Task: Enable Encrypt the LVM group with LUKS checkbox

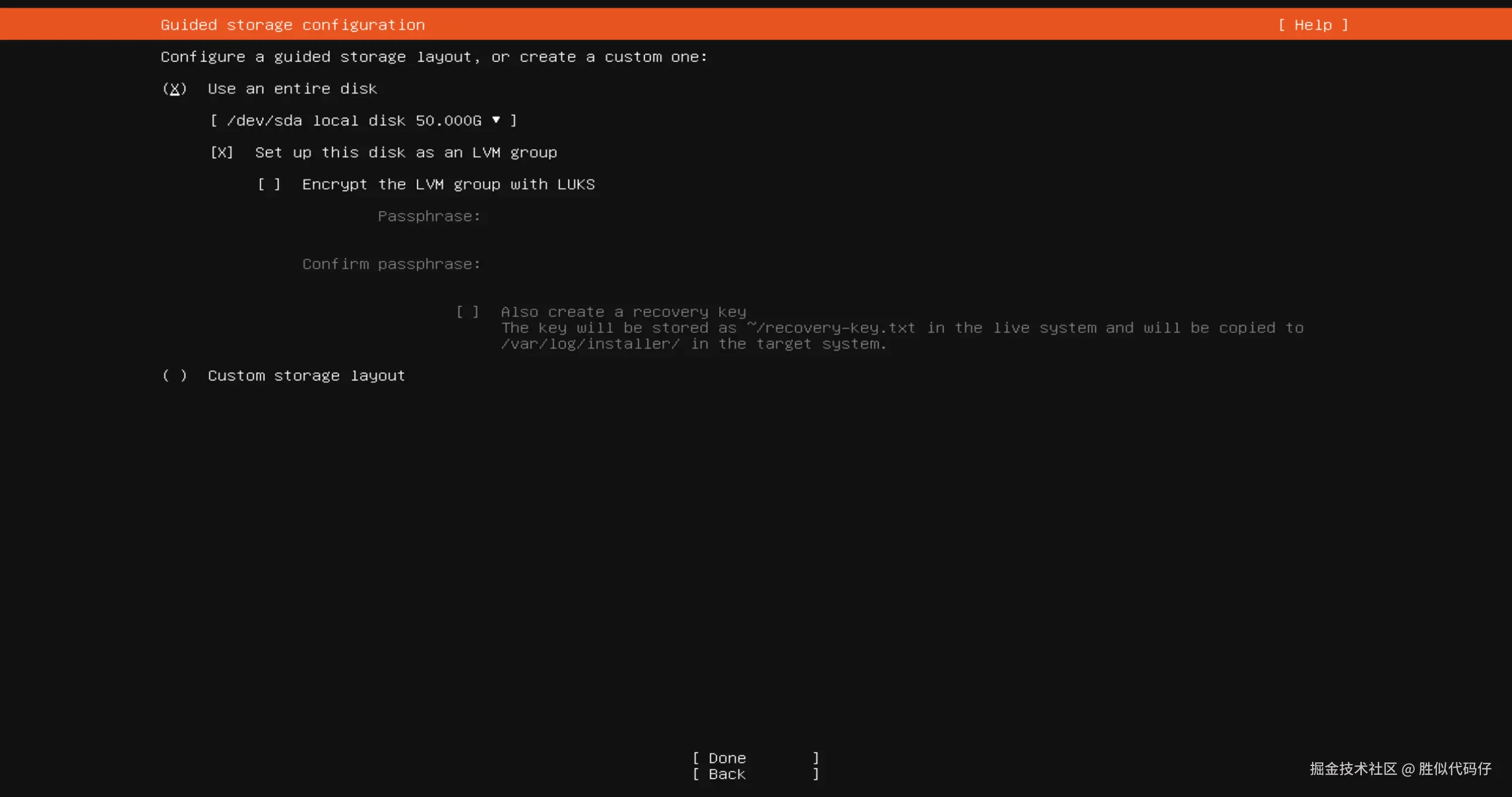Action: pos(269,184)
